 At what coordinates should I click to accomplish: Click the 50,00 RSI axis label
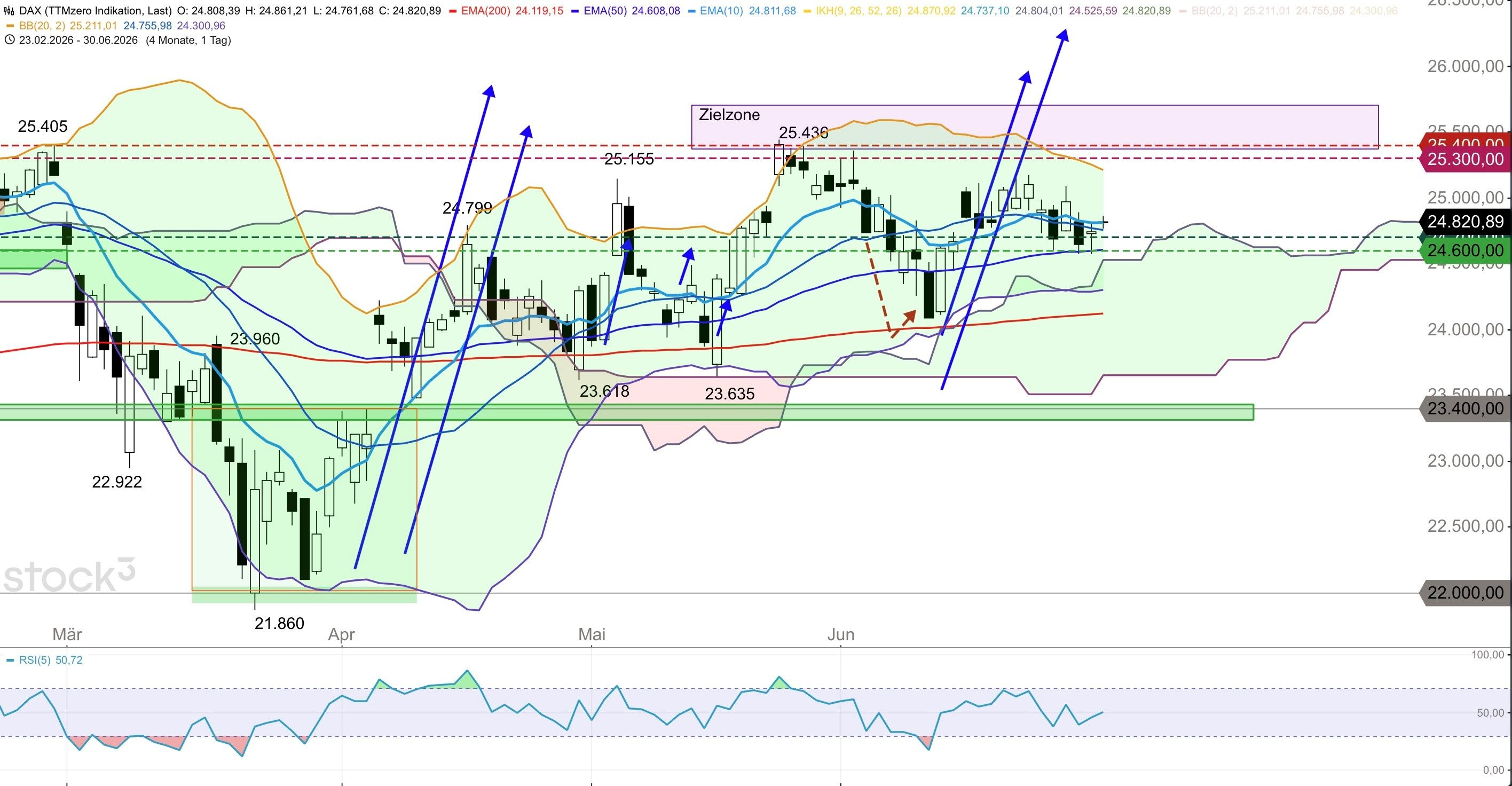click(1490, 713)
